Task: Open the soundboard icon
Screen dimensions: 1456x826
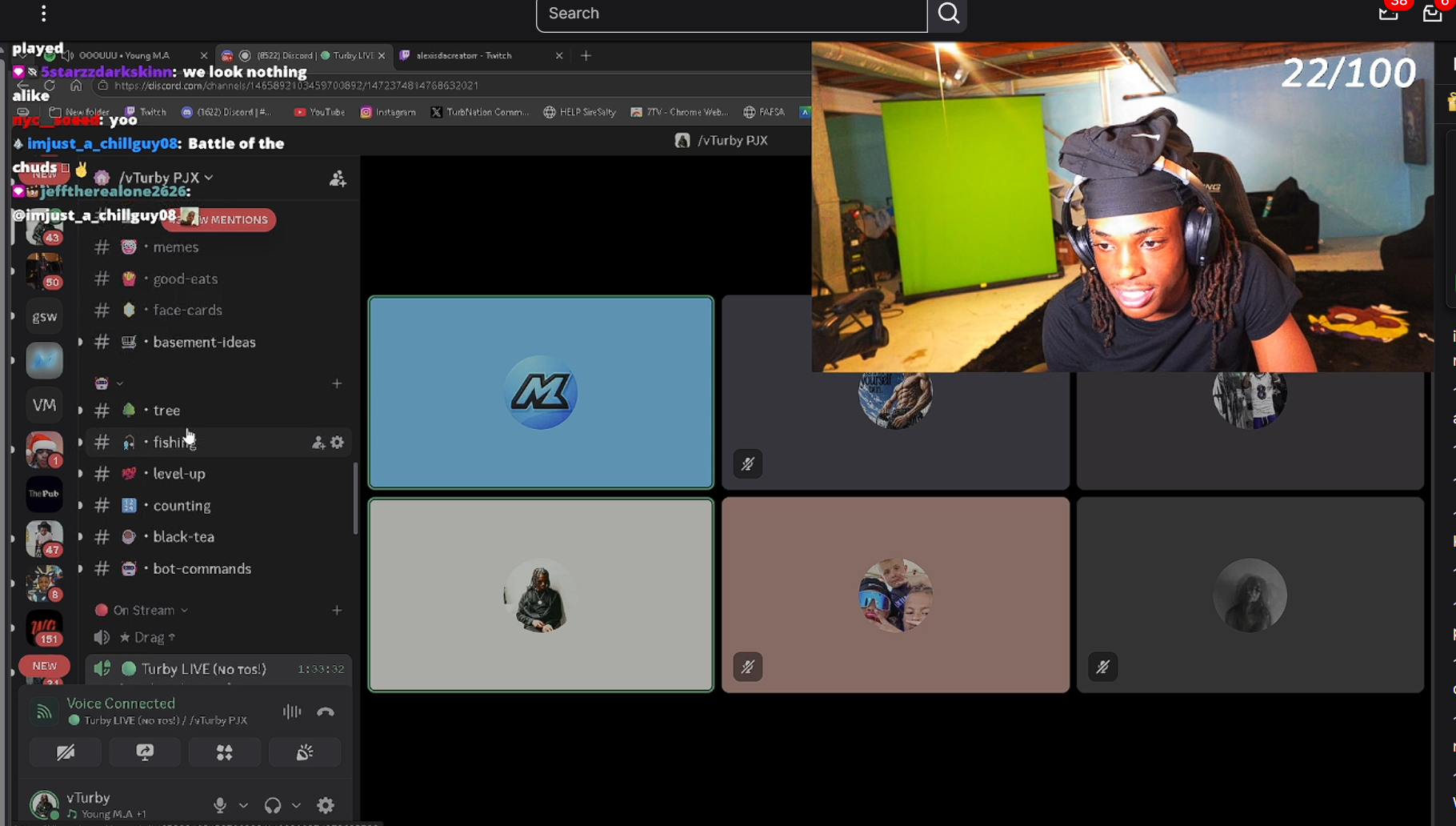Action: pos(305,752)
